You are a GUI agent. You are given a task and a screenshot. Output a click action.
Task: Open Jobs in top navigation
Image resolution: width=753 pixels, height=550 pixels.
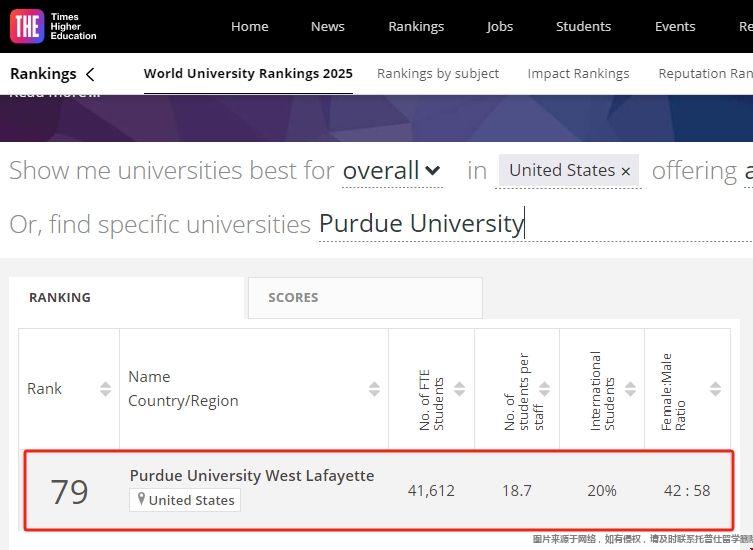(499, 26)
